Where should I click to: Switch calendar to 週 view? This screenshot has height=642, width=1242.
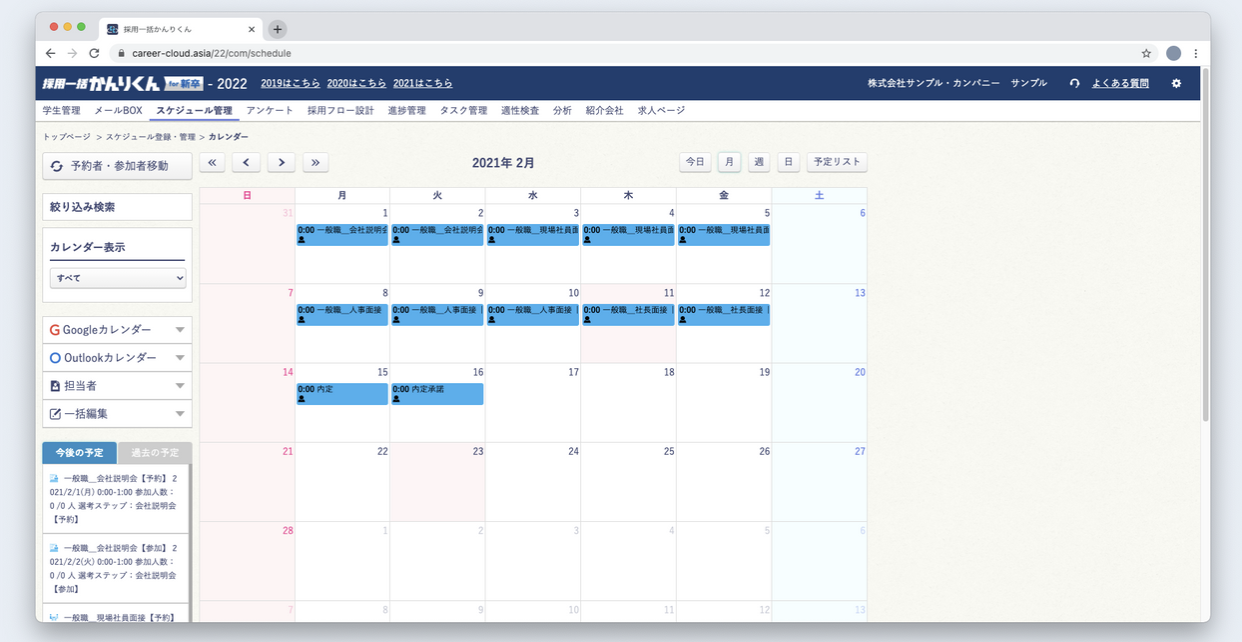759,162
